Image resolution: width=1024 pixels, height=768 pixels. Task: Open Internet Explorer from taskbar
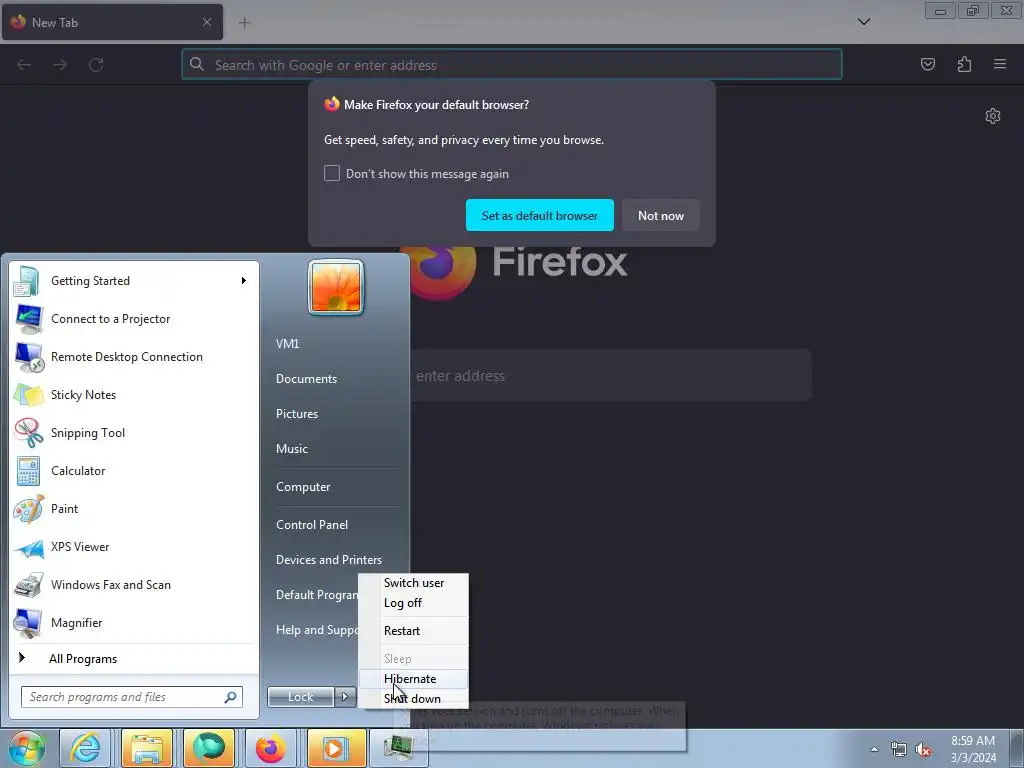point(86,748)
